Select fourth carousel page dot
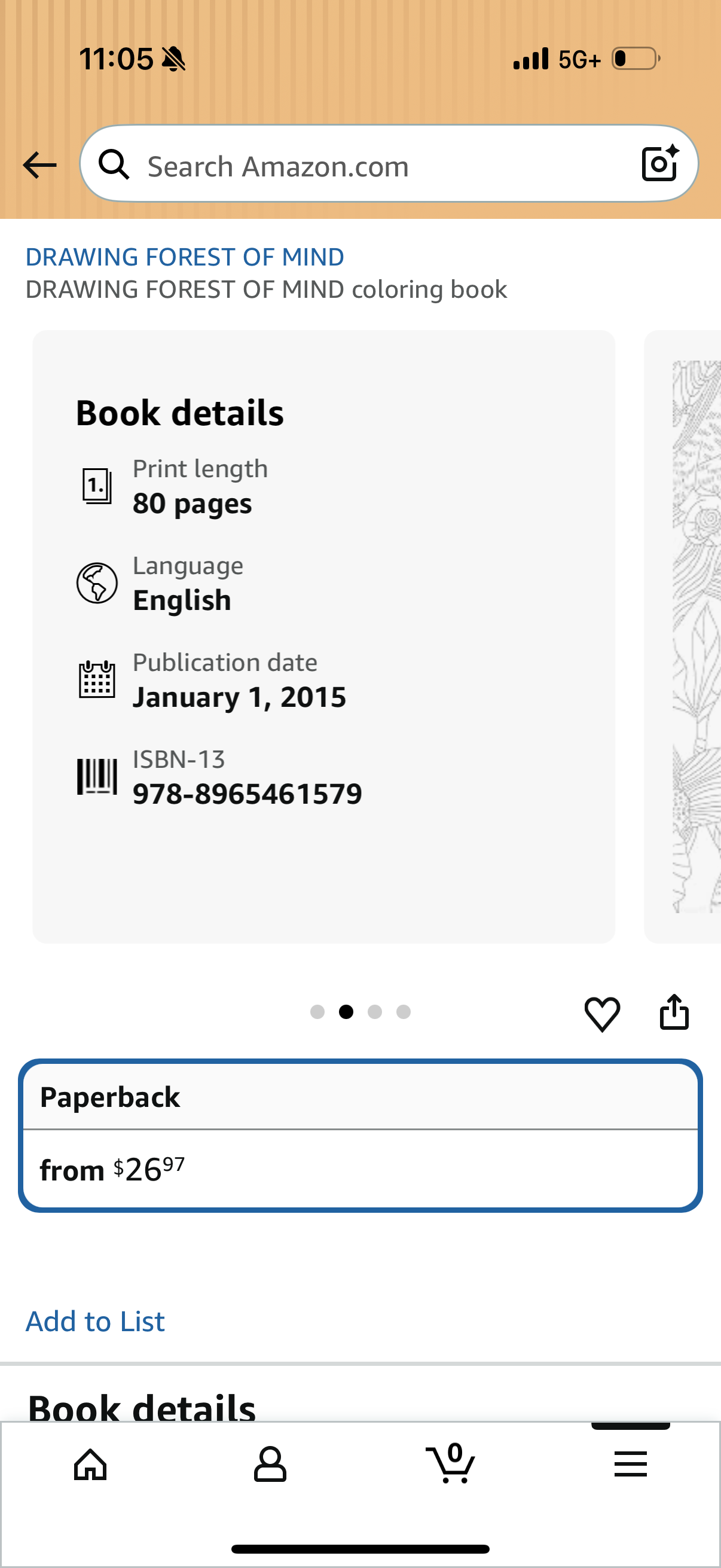 click(404, 1012)
